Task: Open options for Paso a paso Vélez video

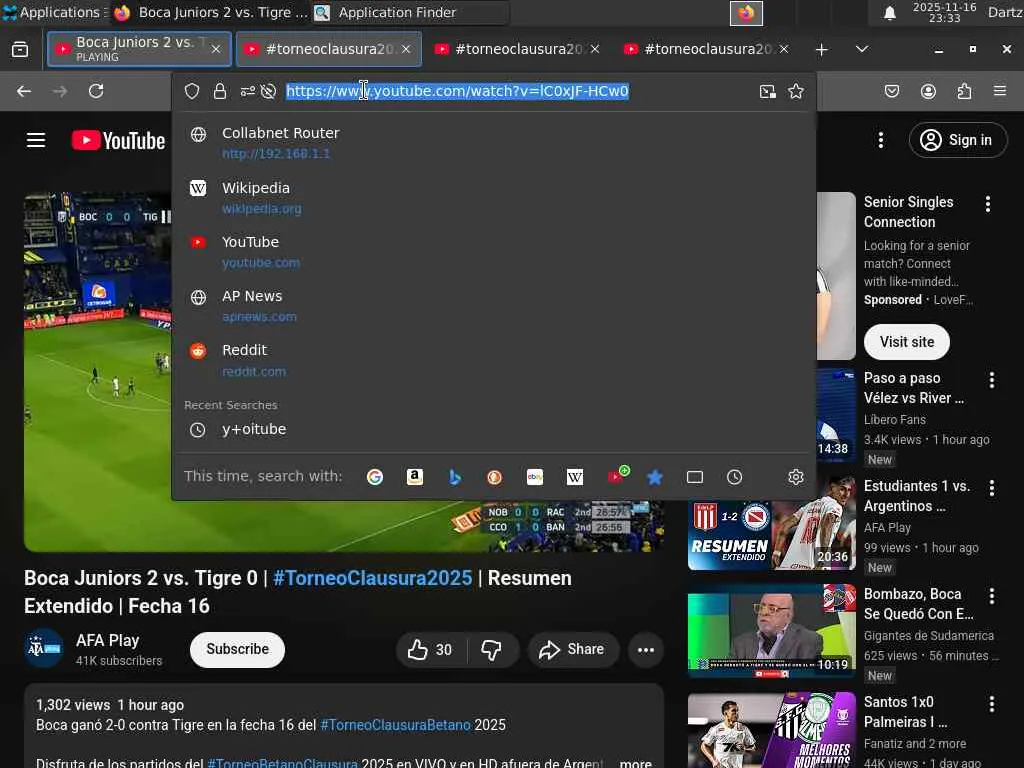Action: (x=992, y=380)
